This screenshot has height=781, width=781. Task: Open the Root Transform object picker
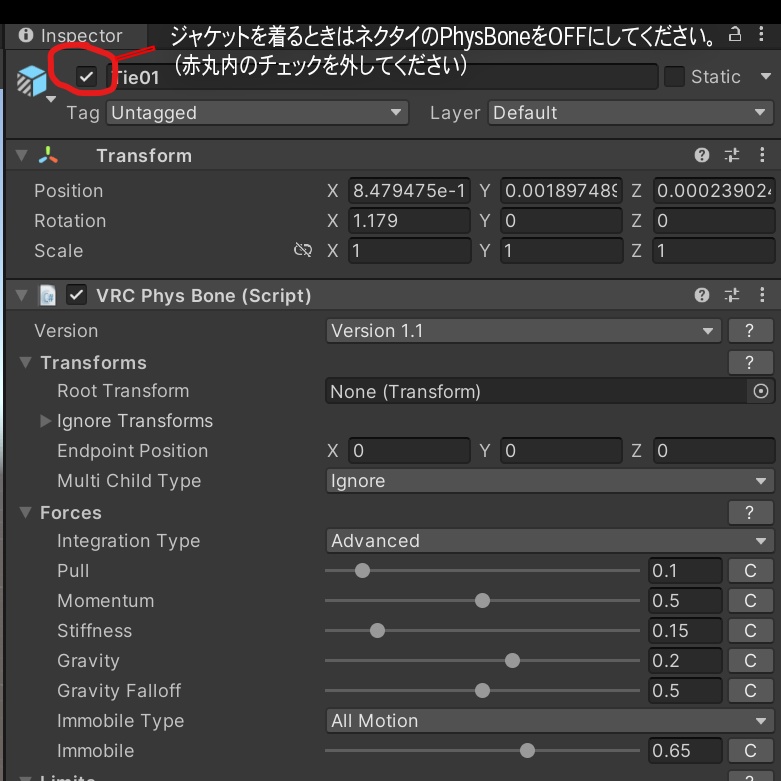point(761,391)
